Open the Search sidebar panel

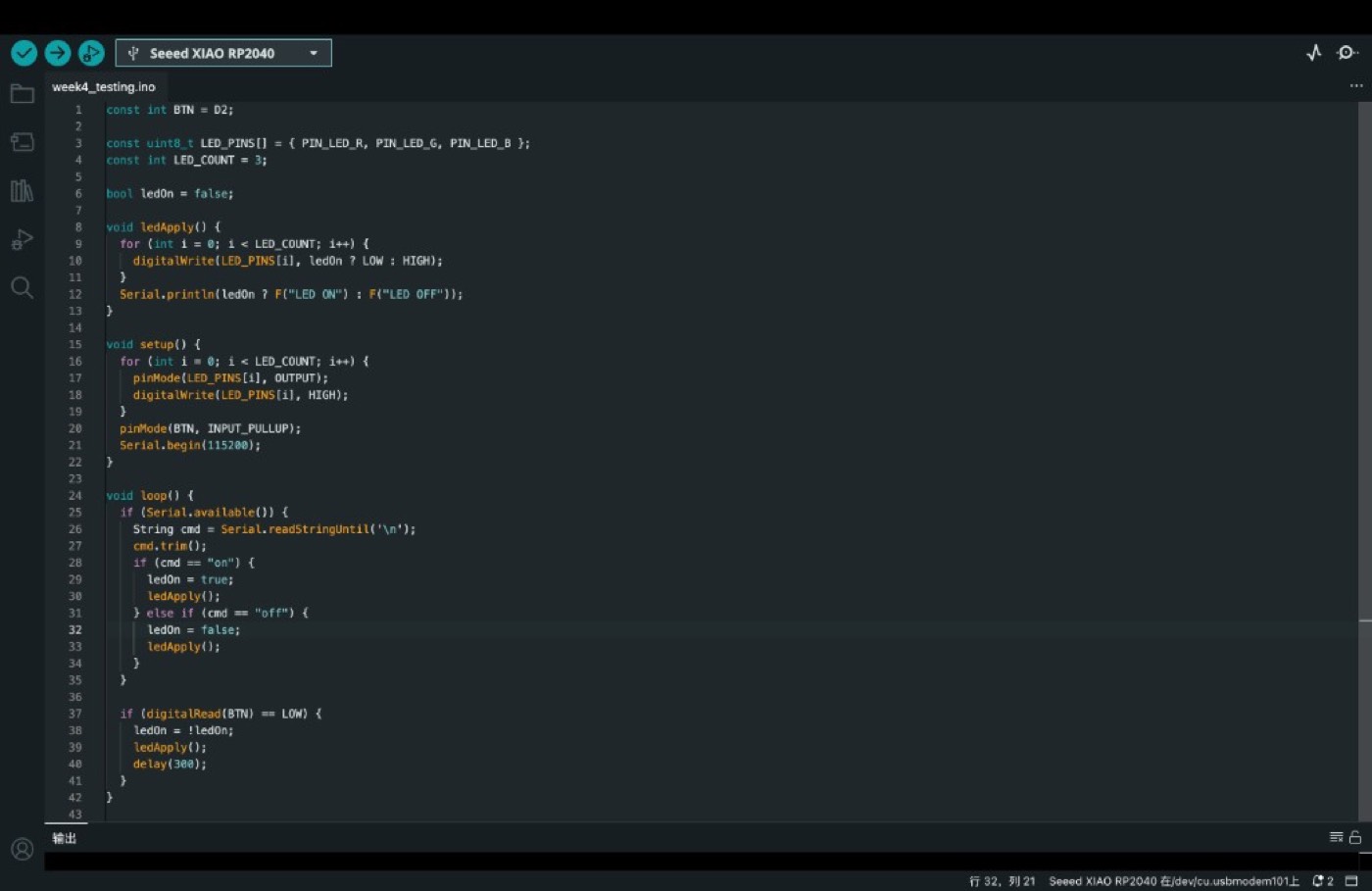(x=22, y=287)
